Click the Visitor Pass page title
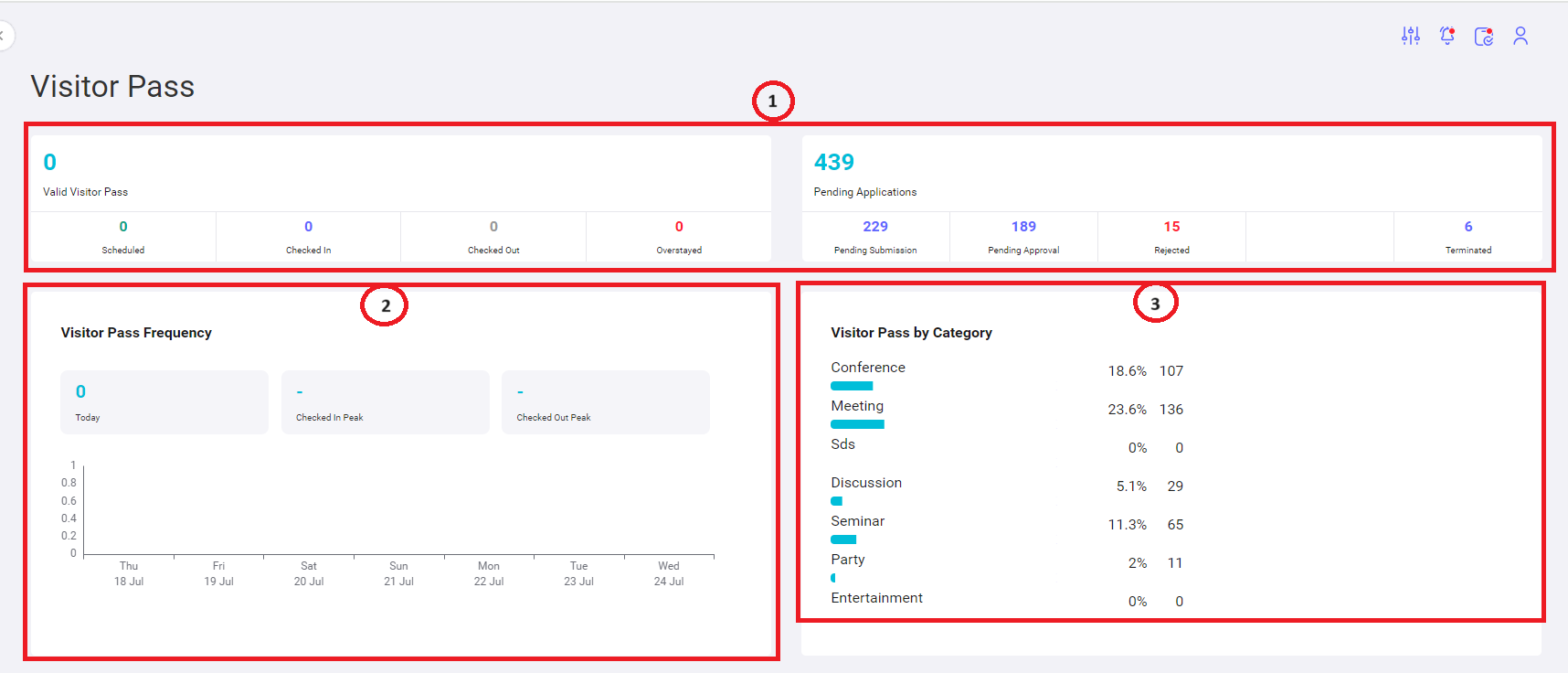 [112, 86]
